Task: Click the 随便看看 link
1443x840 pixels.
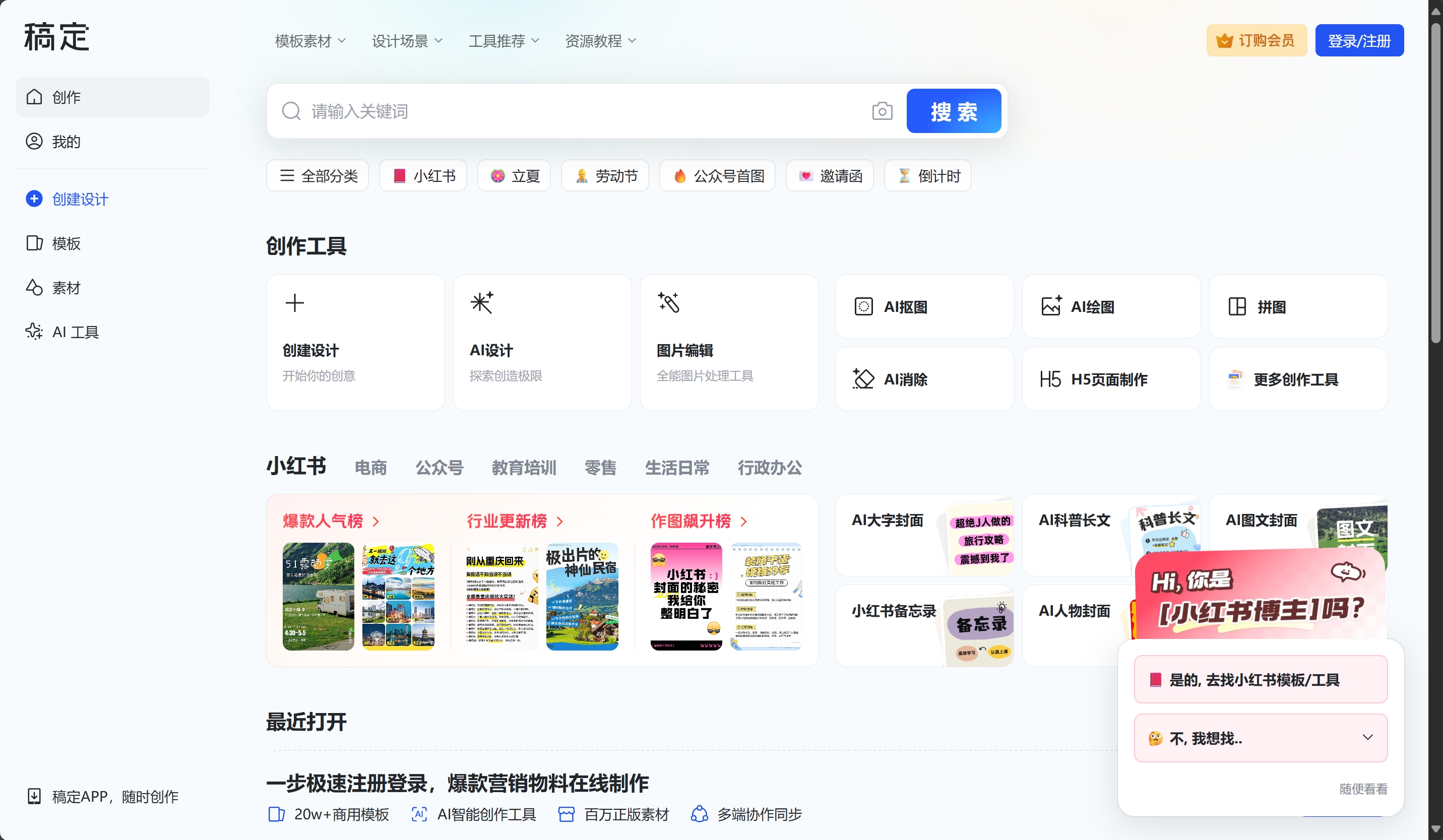Action: pos(1363,789)
